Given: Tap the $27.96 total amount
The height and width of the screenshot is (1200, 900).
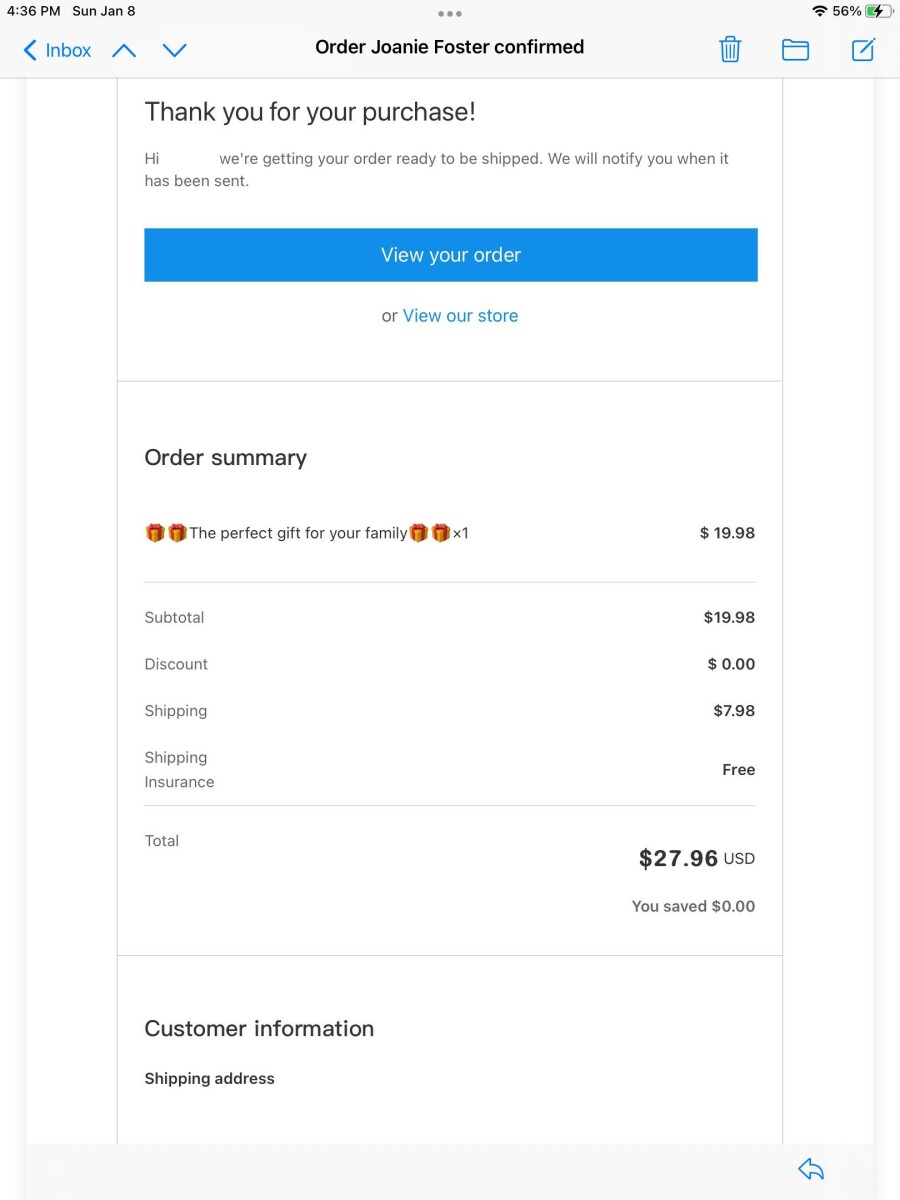Looking at the screenshot, I should point(679,858).
